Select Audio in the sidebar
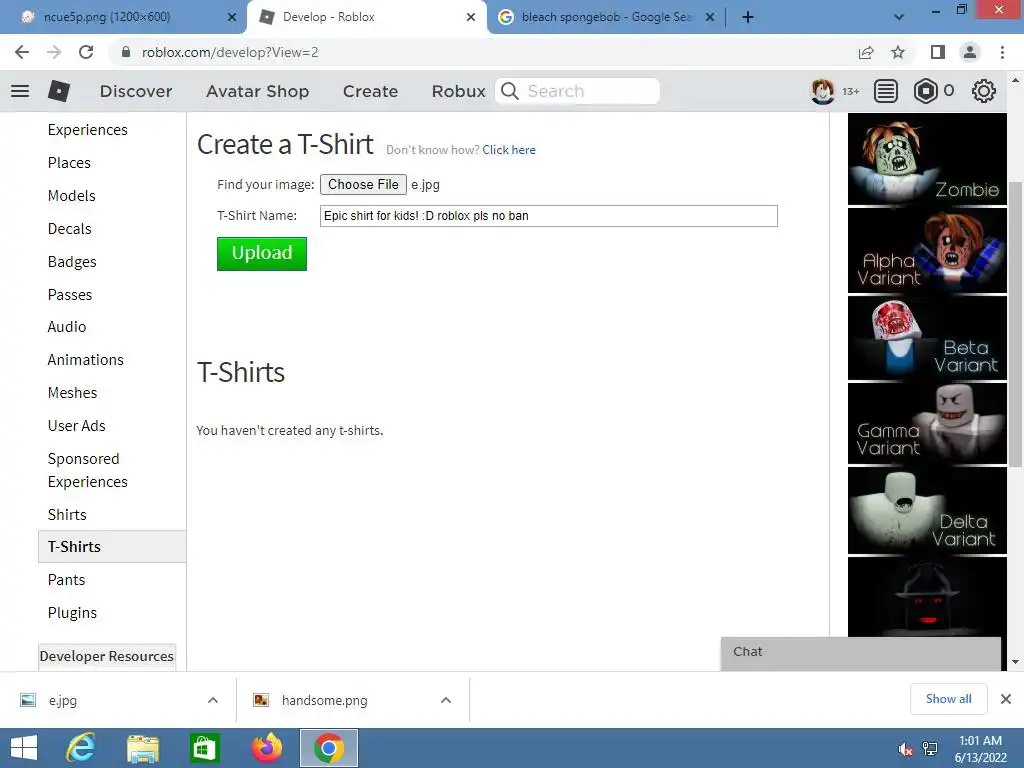The height and width of the screenshot is (768, 1024). coord(67,327)
